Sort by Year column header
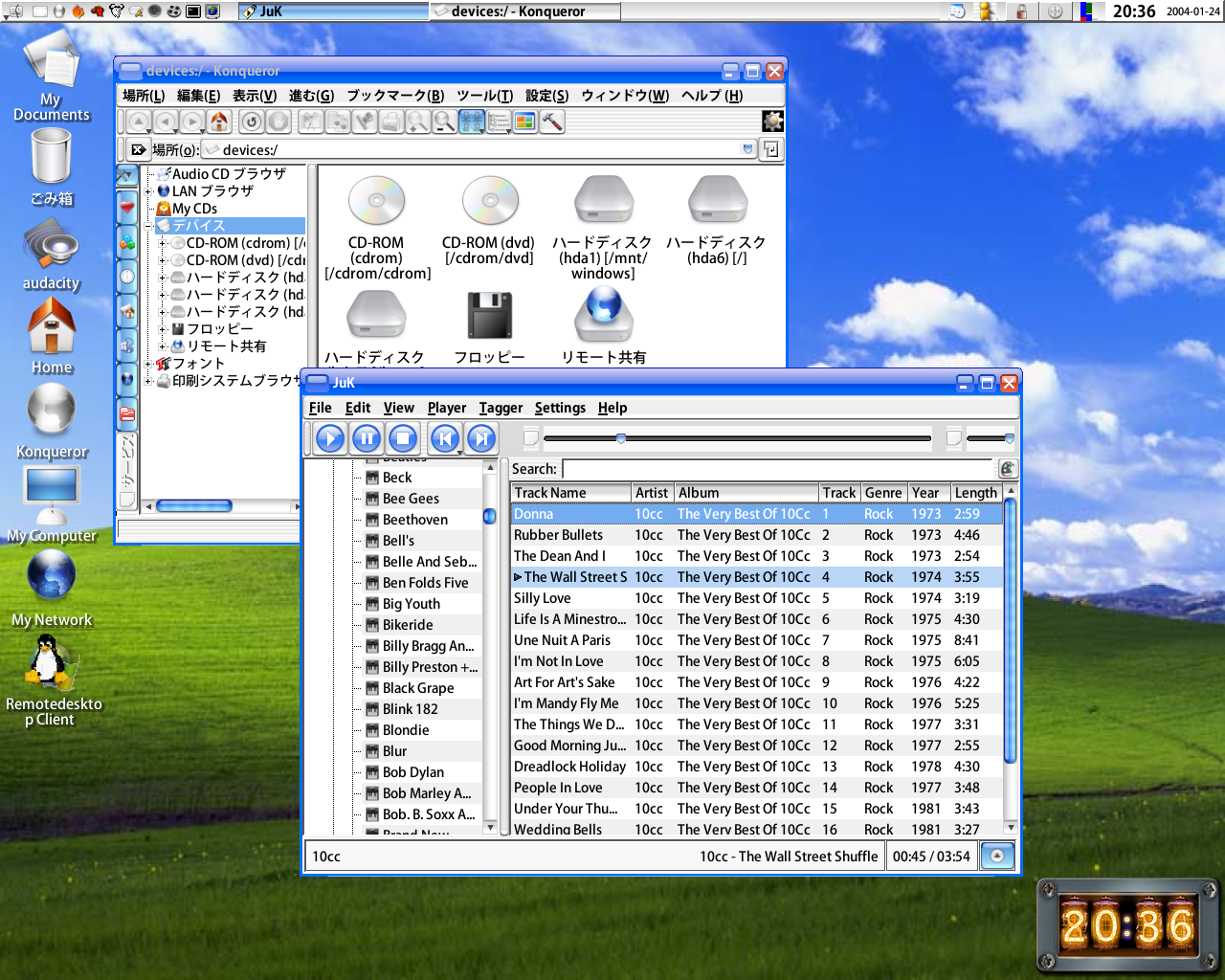Screen dimensions: 1225x980 point(929,493)
